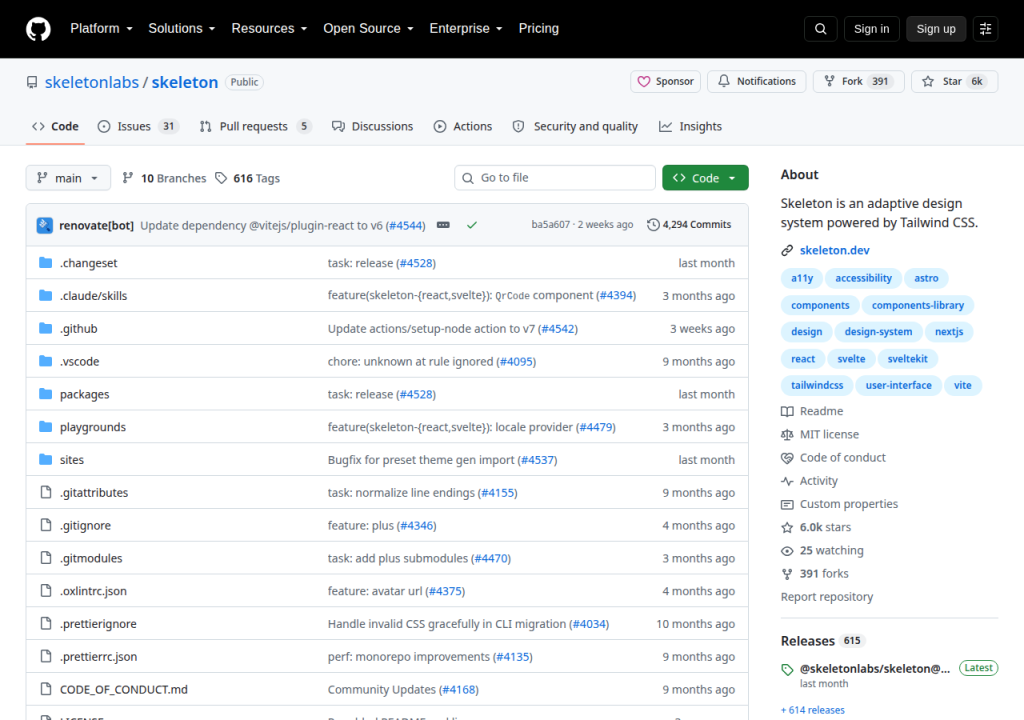Click the Code of conduct heart icon

[x=787, y=458]
